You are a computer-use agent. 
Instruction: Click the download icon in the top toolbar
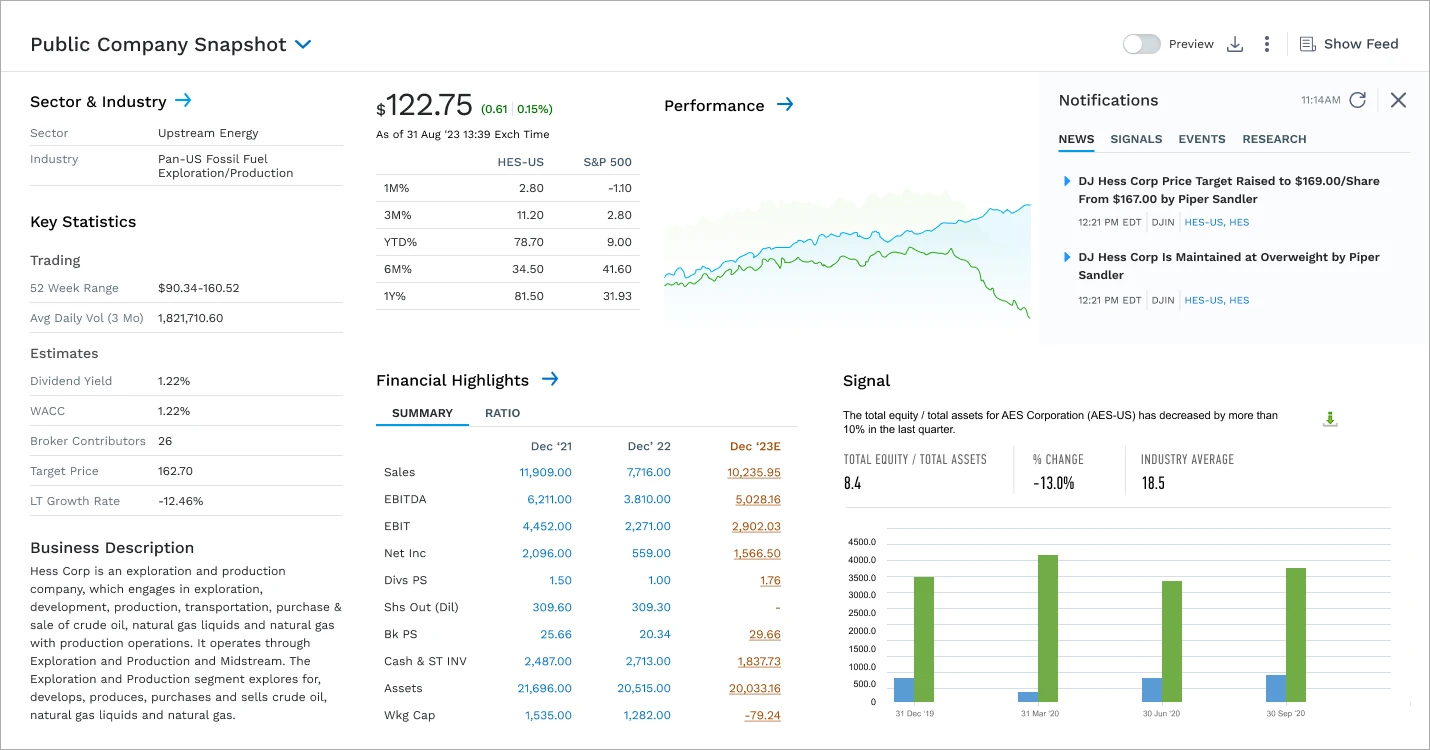click(x=1235, y=44)
